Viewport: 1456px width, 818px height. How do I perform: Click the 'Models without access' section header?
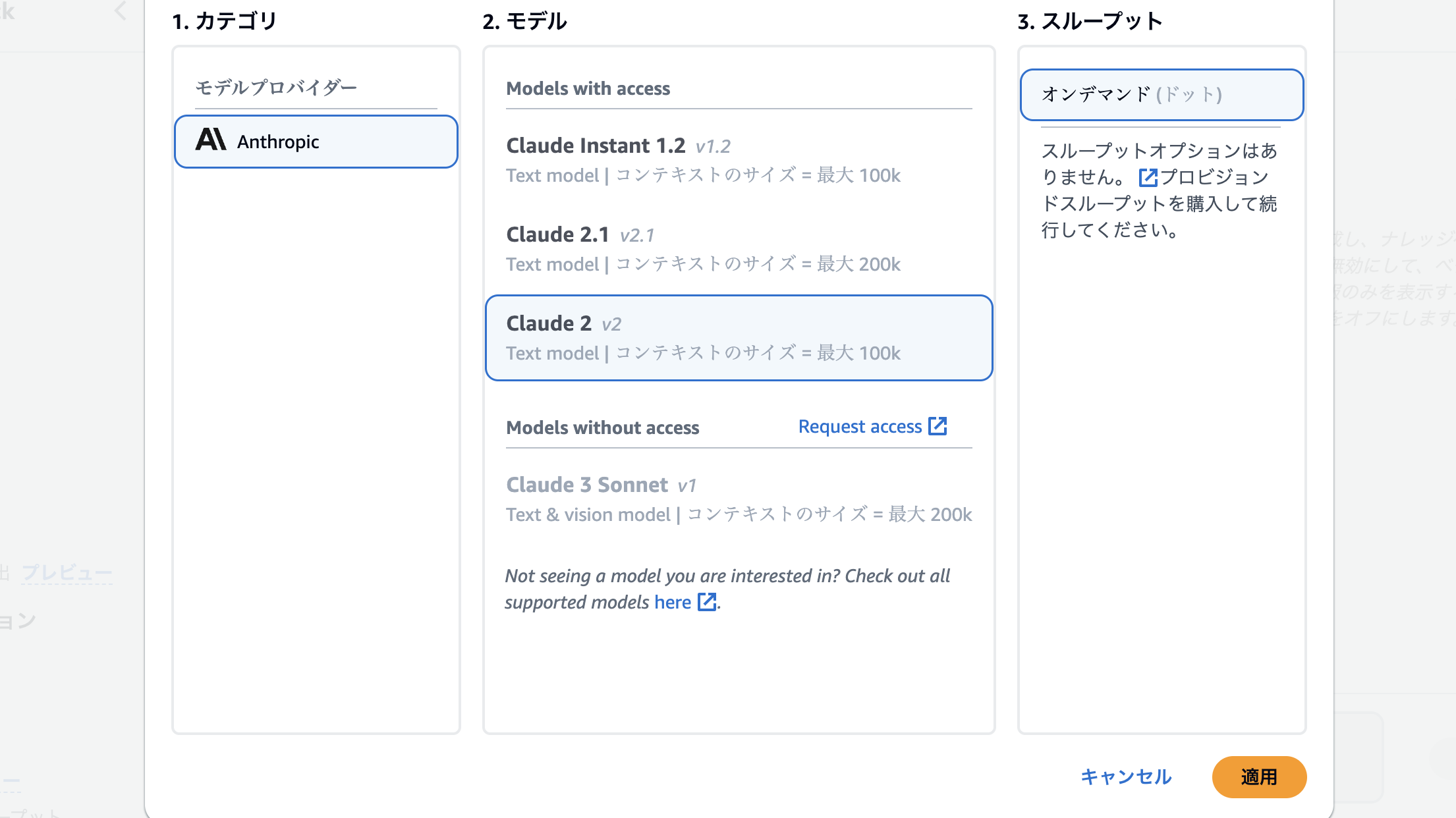point(602,428)
